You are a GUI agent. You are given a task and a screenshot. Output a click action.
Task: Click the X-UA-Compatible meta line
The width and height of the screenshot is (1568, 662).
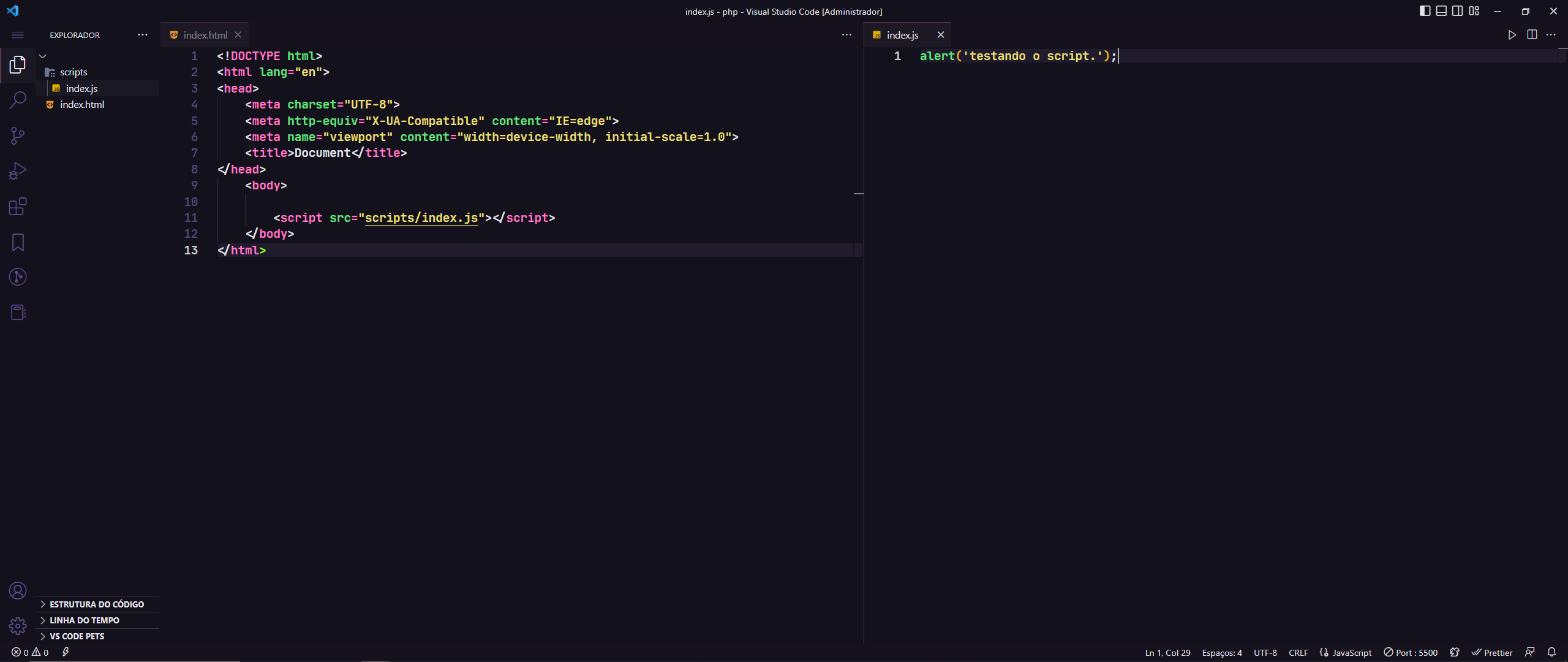(x=432, y=121)
